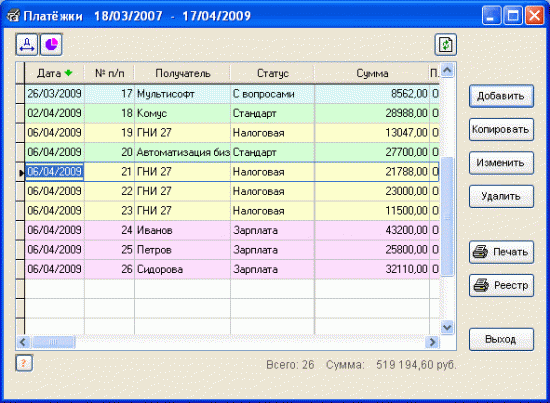Click the vertical scrollbar up arrow
This screenshot has width=550, height=403.
[447, 70]
